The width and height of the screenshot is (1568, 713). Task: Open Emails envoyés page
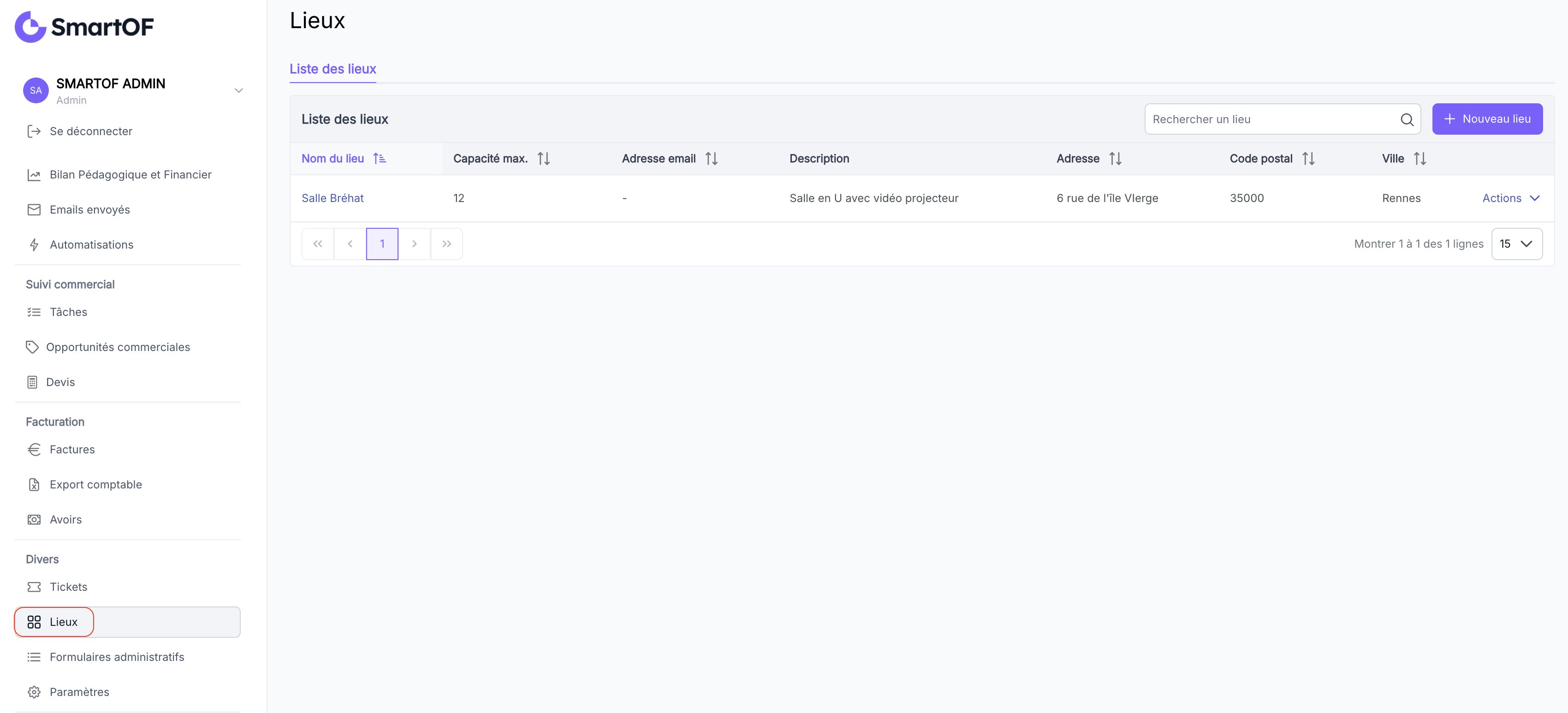click(89, 210)
